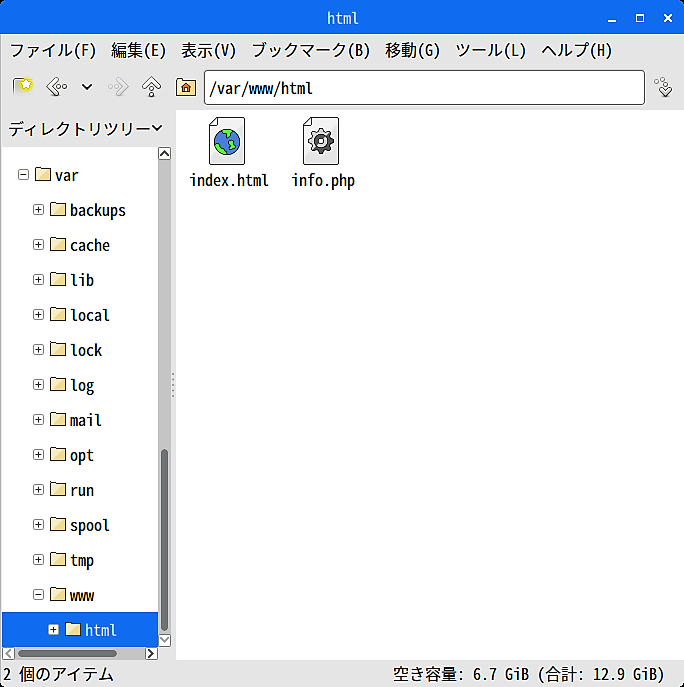Click the tree horizontal scrollbar left arrow
The image size is (684, 687).
tap(8, 654)
